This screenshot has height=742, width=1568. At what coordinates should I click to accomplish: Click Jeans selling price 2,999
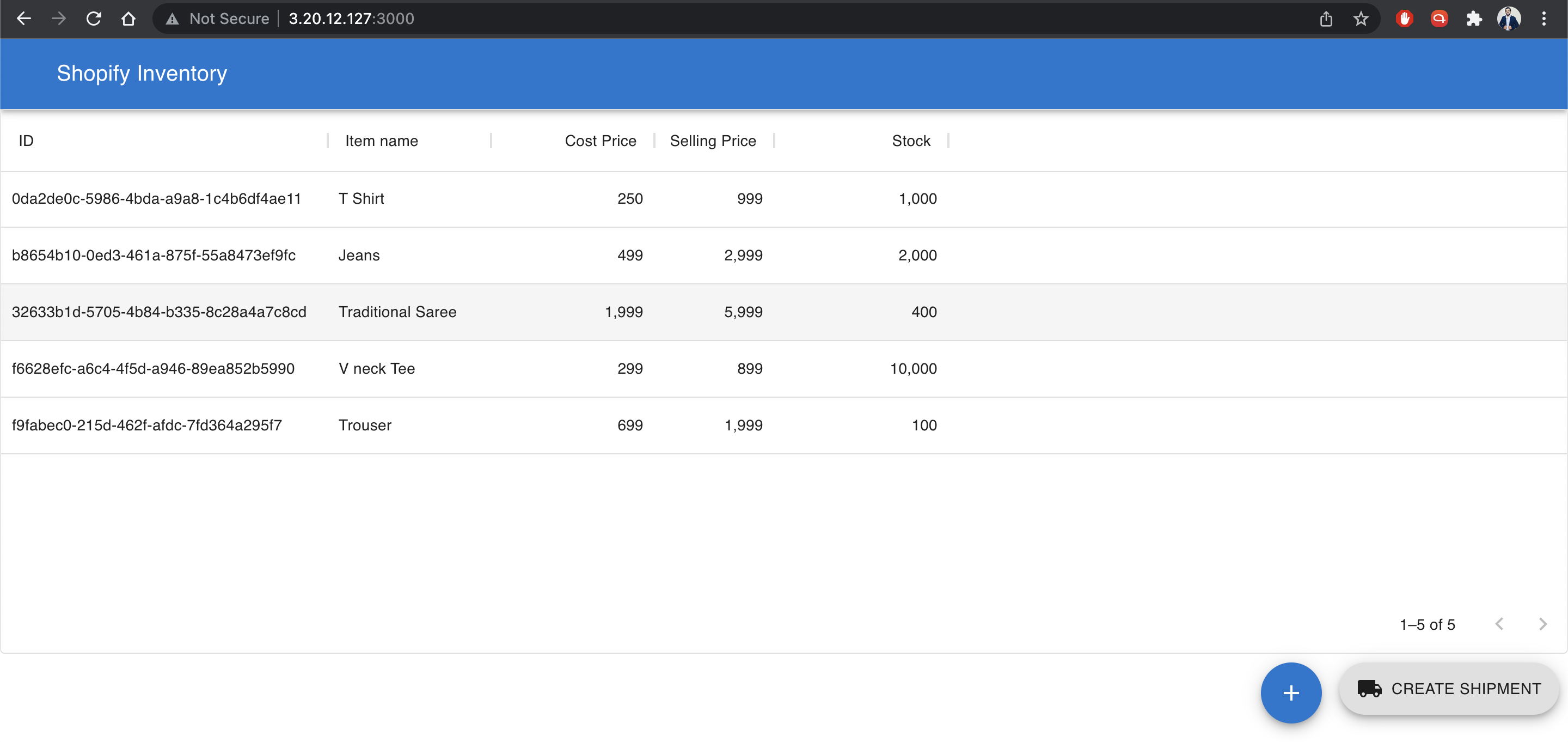point(743,256)
